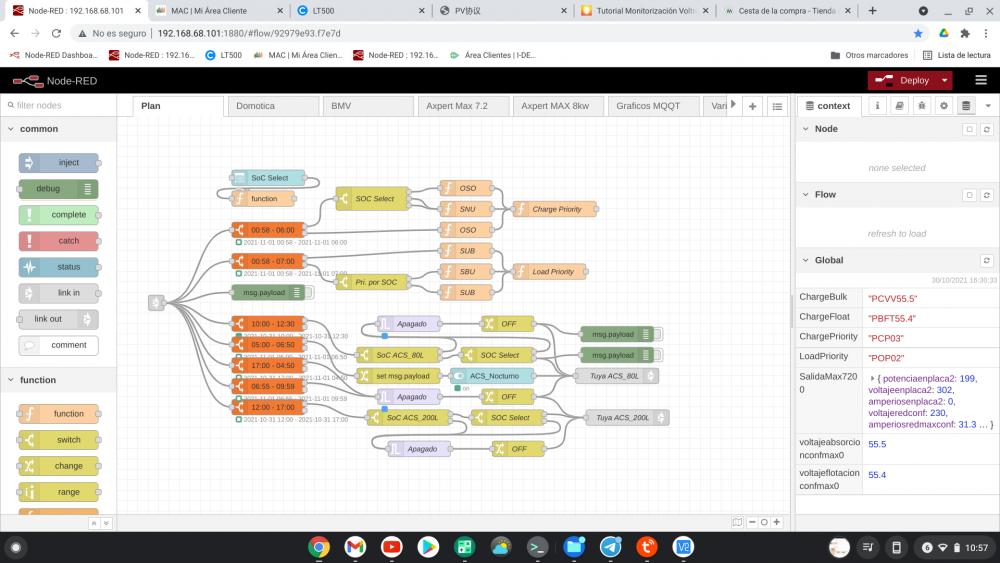This screenshot has height=563, width=1000.
Task: Select the change palette node
Action: (59, 466)
